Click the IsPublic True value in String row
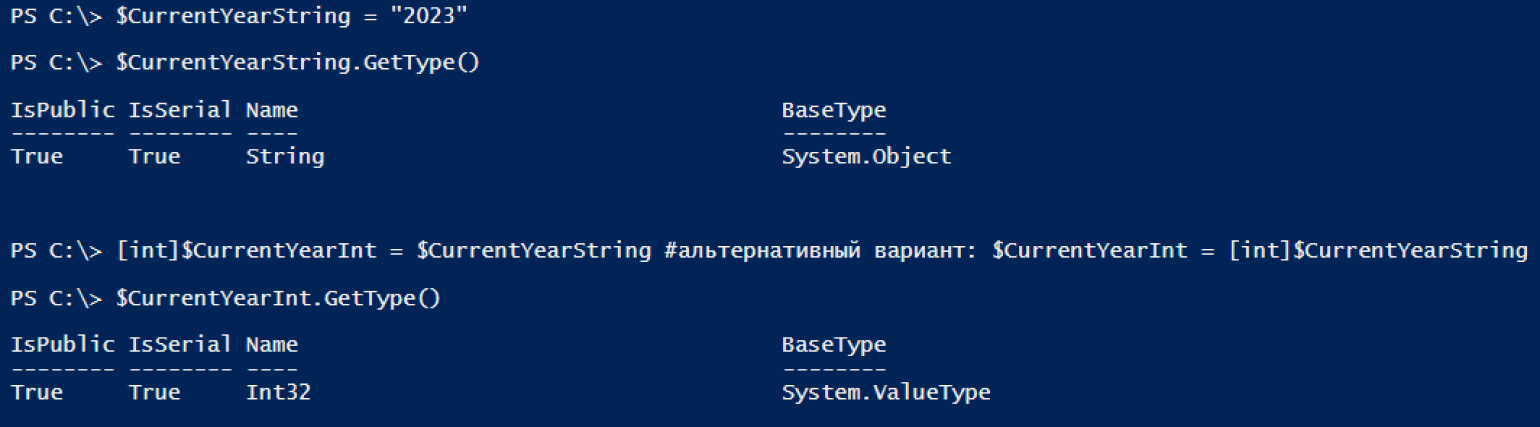 (37, 156)
